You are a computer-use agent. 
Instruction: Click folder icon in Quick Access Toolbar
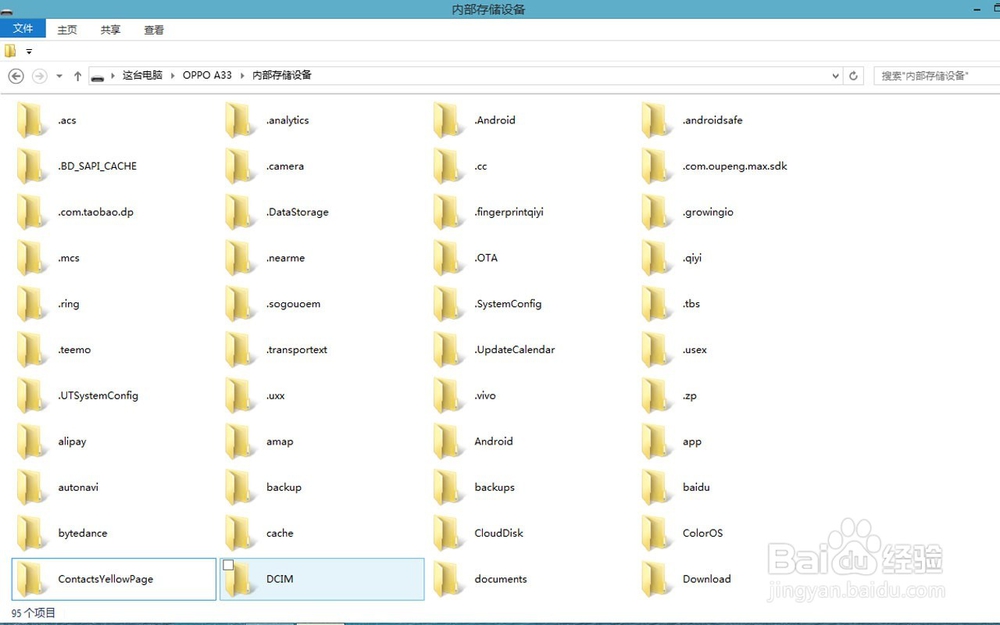[10, 50]
